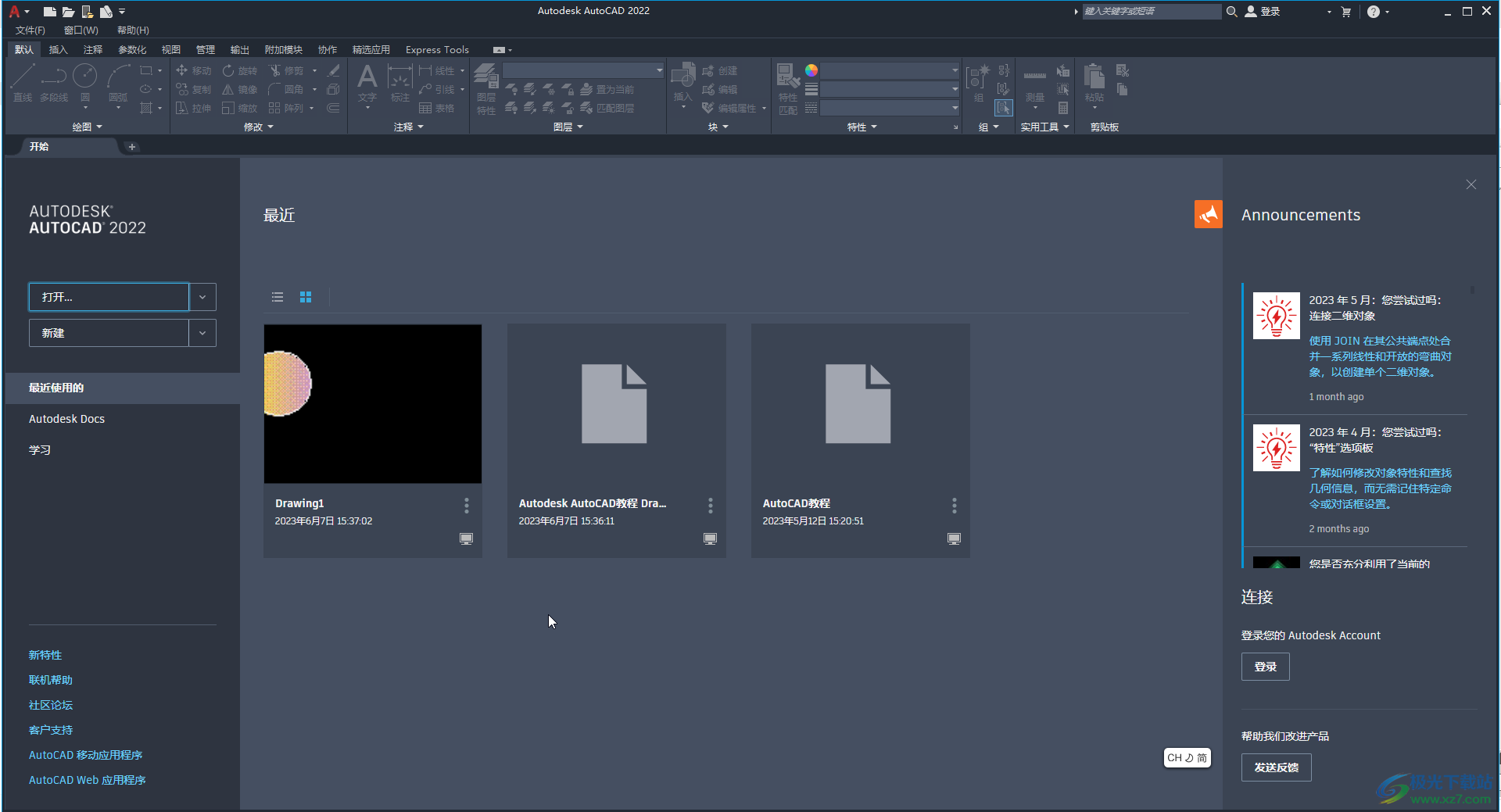Switch to list view of recent files
This screenshot has height=812, width=1501.
tap(278, 297)
